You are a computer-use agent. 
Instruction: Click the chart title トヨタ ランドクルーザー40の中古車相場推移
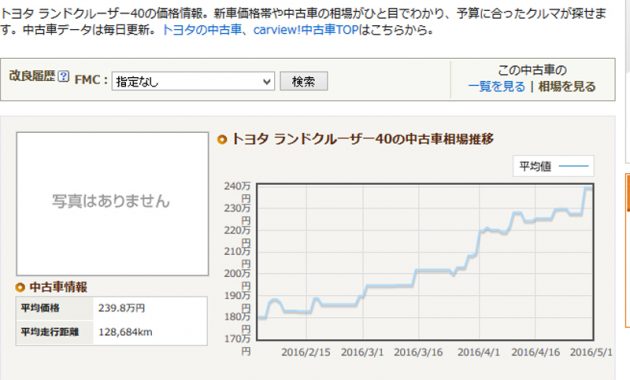pyautogui.click(x=362, y=139)
